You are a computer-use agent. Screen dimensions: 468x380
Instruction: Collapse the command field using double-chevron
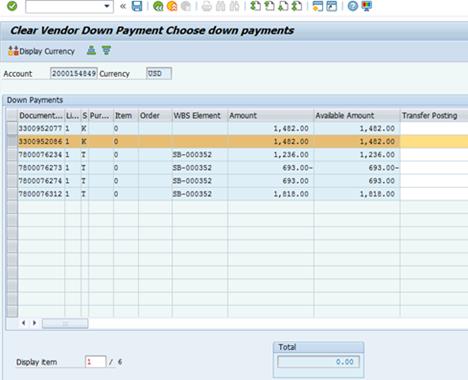point(123,6)
